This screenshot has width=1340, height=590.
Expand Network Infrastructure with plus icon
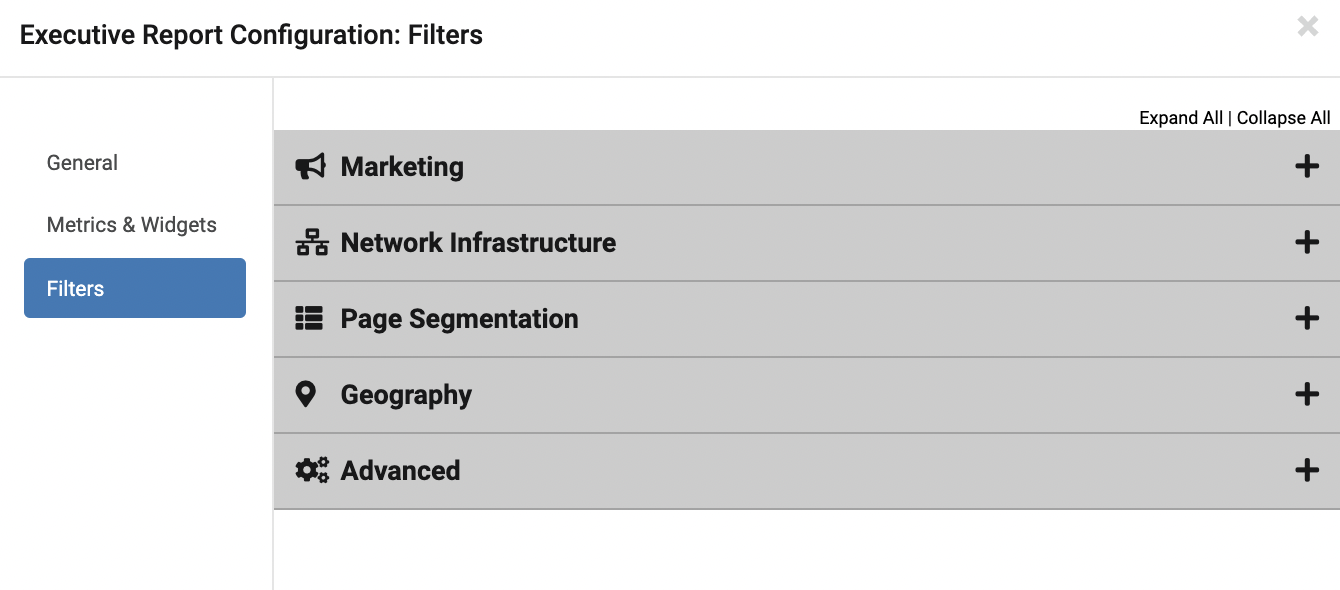1307,242
